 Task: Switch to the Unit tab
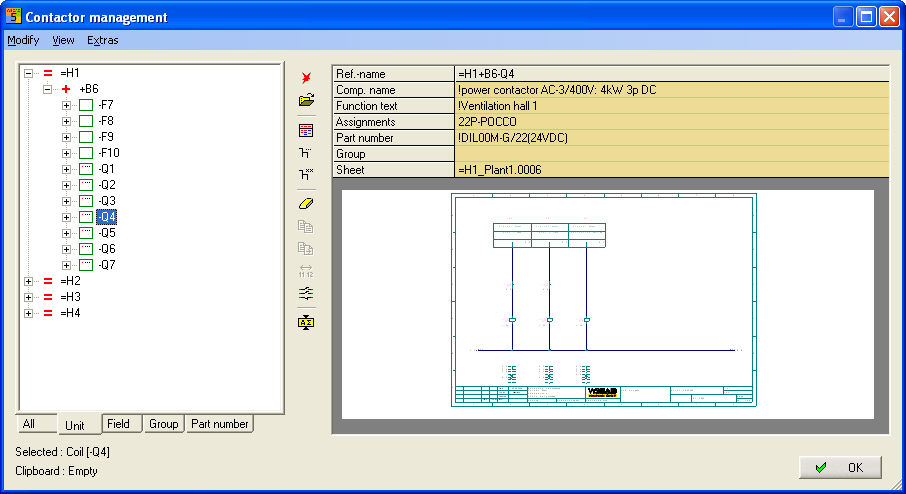(x=79, y=425)
